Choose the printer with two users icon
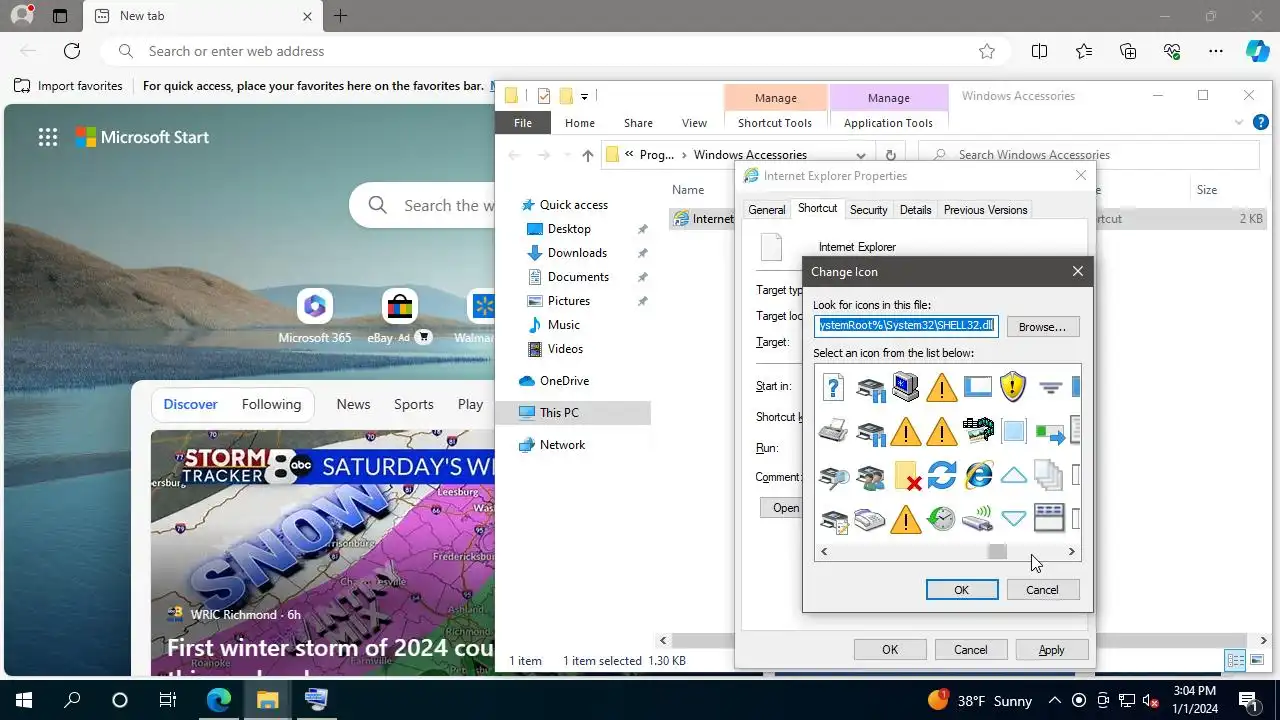 (870, 476)
